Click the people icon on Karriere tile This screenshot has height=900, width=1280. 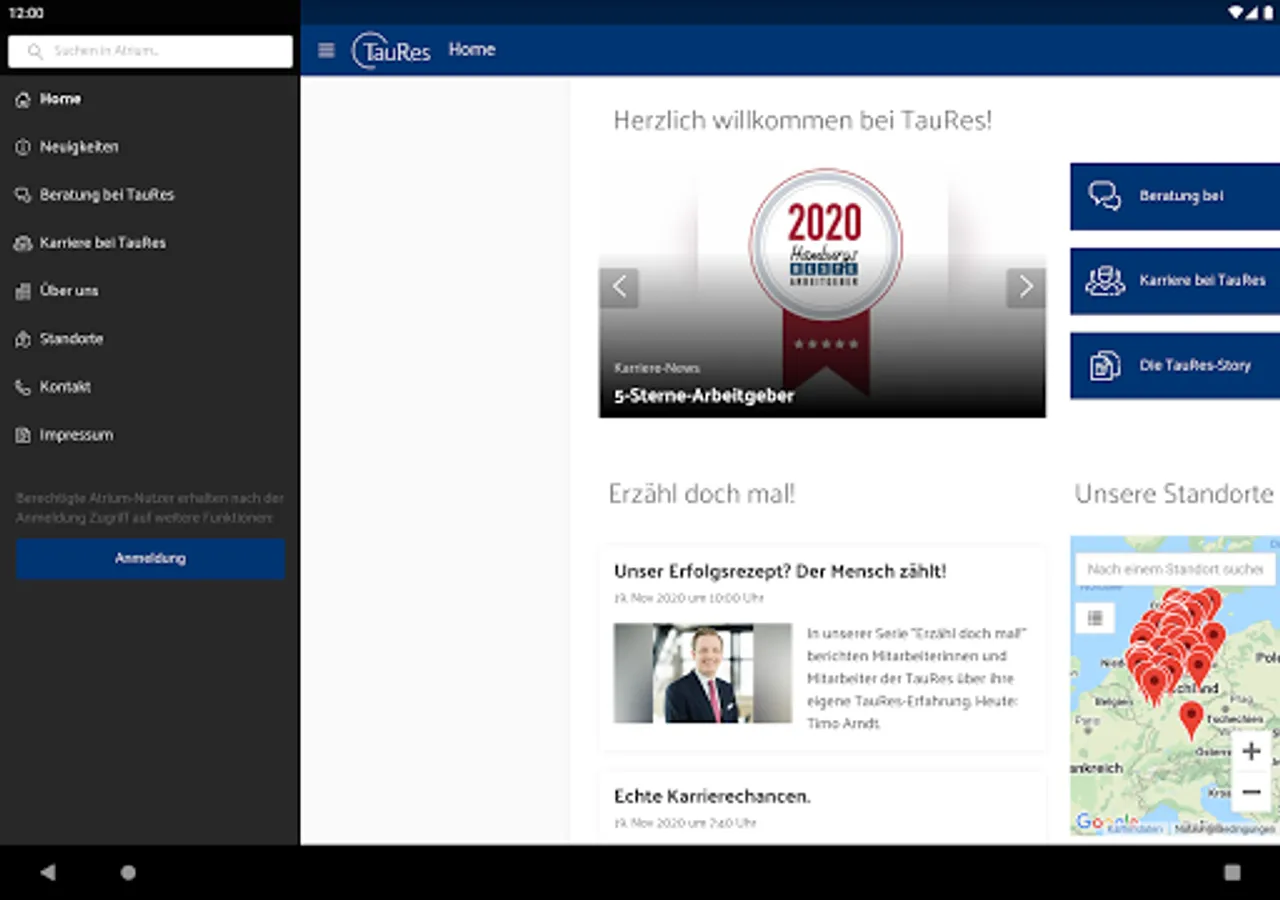[1105, 281]
